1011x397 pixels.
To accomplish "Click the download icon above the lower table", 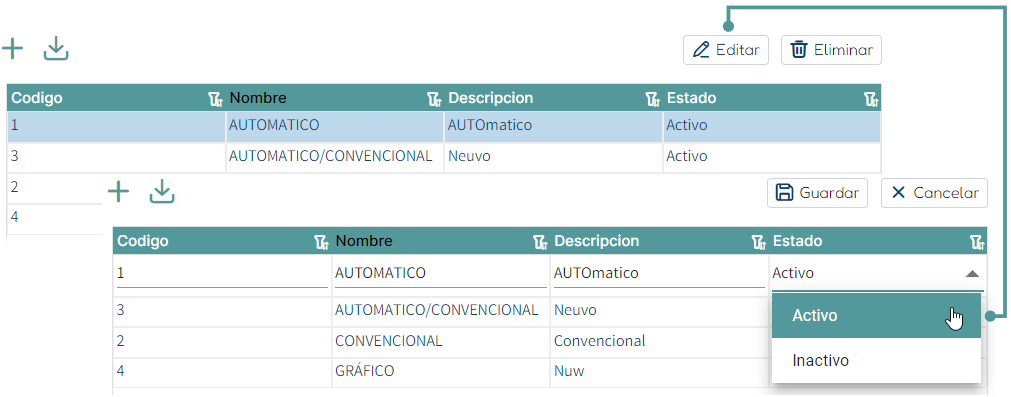I will [162, 192].
